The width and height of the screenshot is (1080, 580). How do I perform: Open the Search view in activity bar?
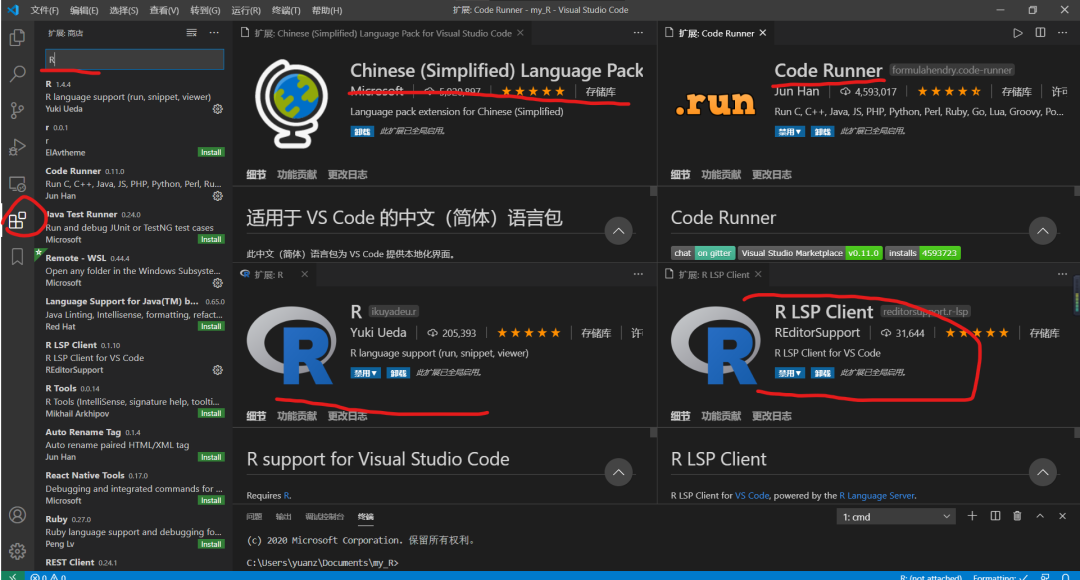click(17, 74)
